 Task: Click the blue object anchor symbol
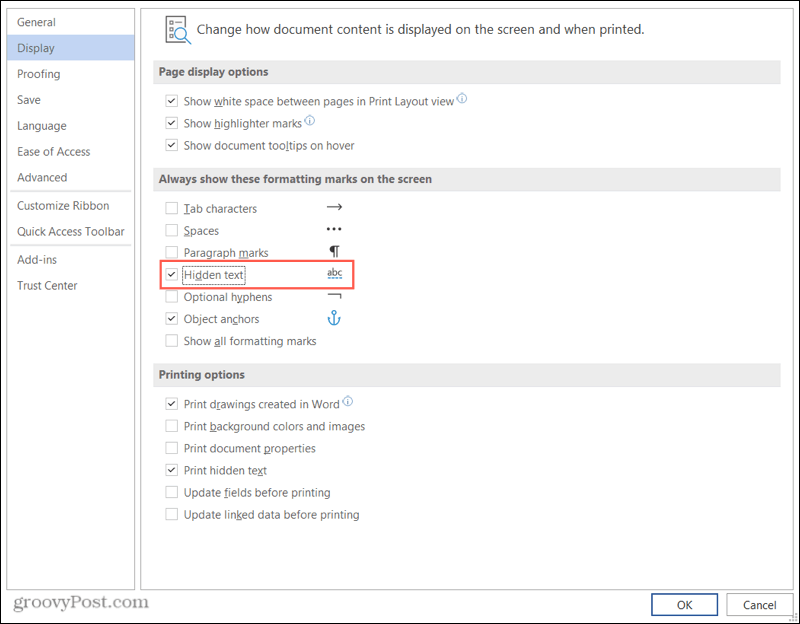[334, 318]
